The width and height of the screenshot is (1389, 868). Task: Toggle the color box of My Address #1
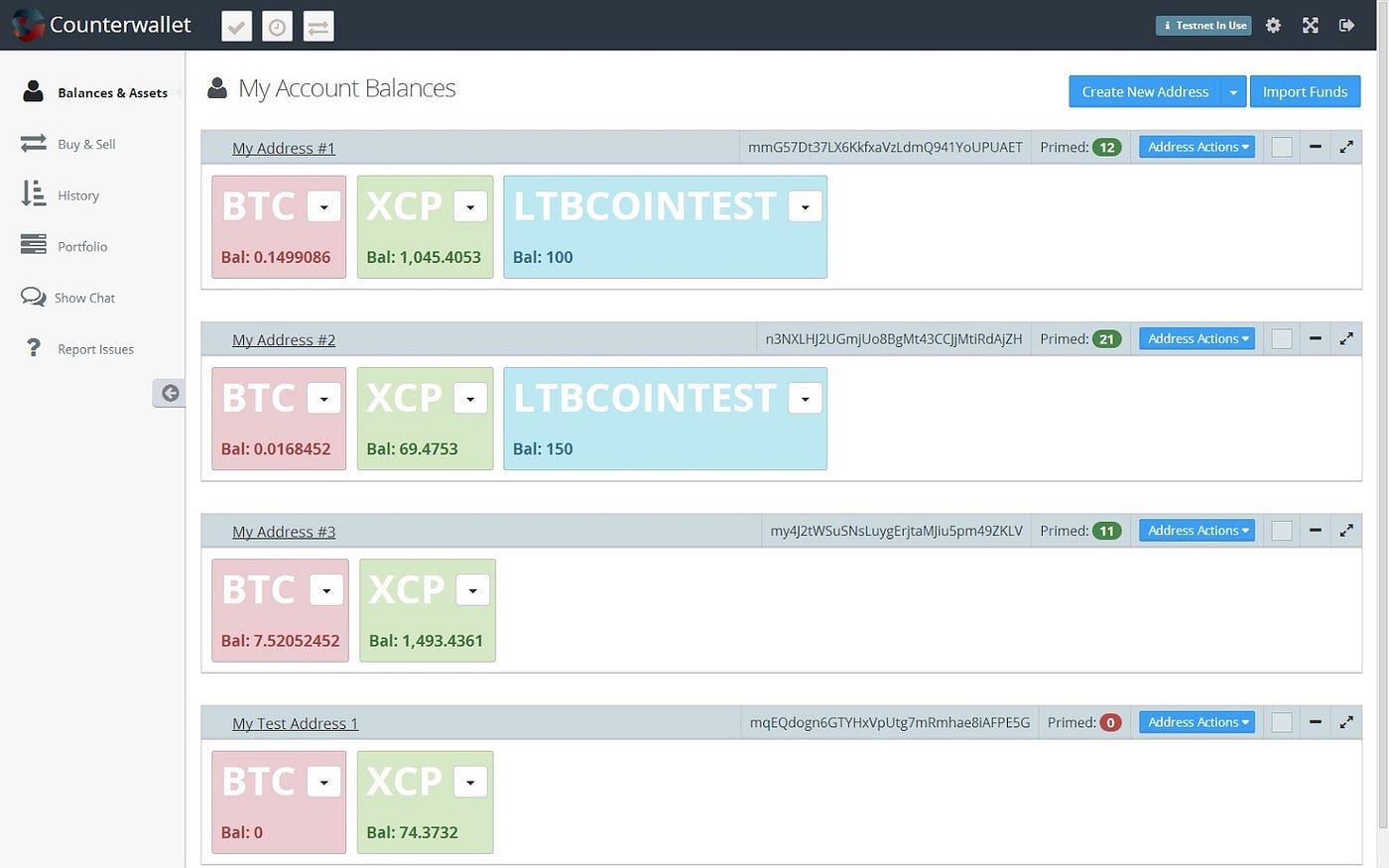(1282, 147)
